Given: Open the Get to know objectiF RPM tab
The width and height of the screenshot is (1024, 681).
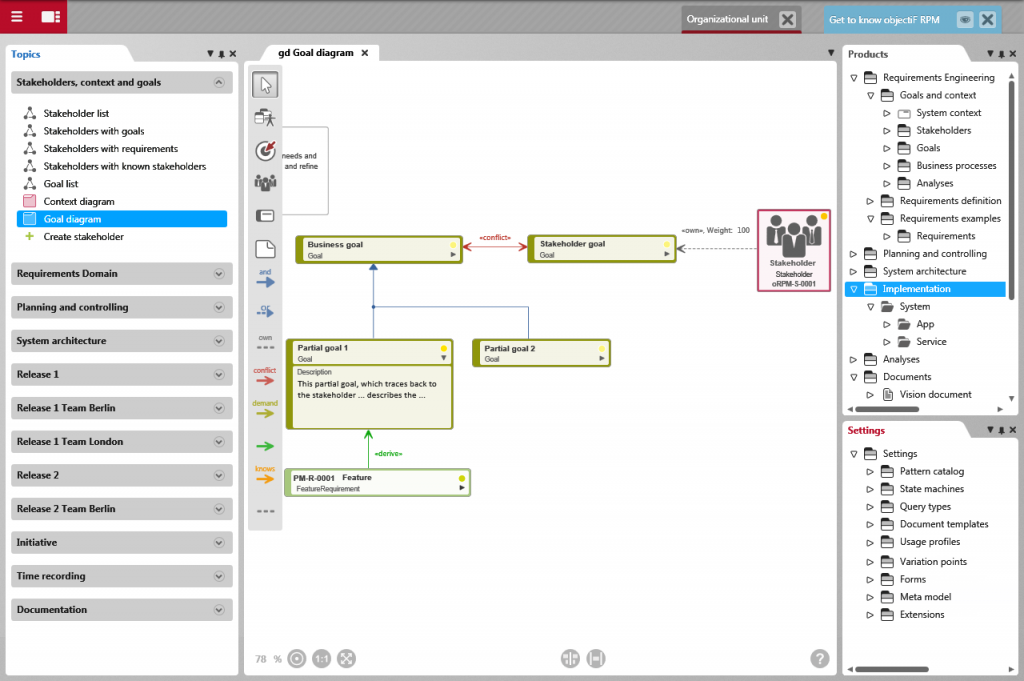Looking at the screenshot, I should (884, 20).
